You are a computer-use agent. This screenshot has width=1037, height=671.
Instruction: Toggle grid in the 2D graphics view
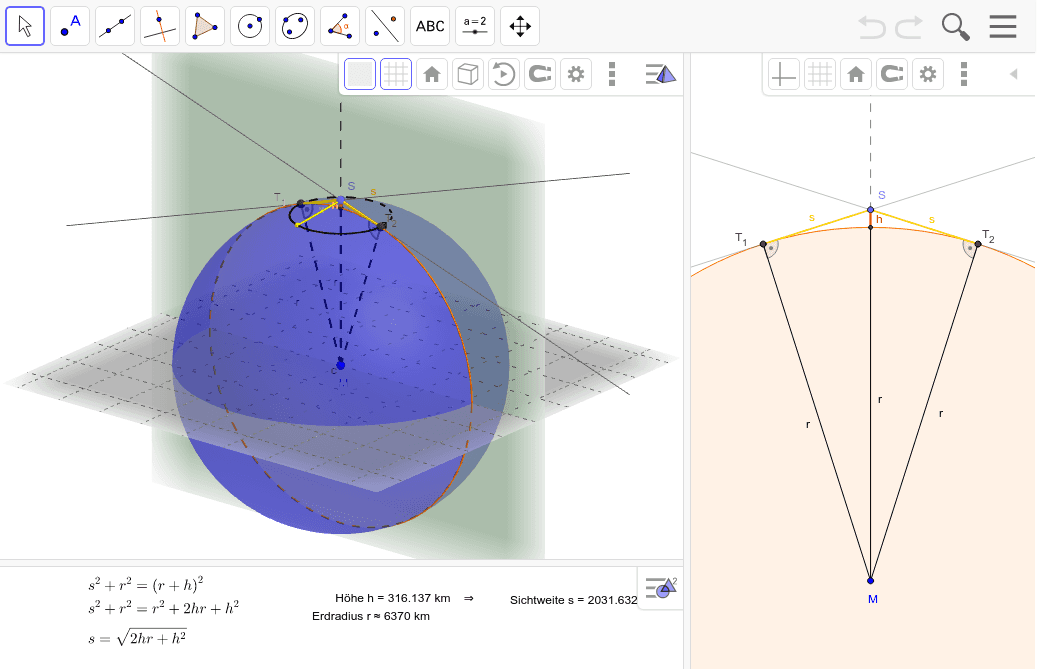coord(820,74)
